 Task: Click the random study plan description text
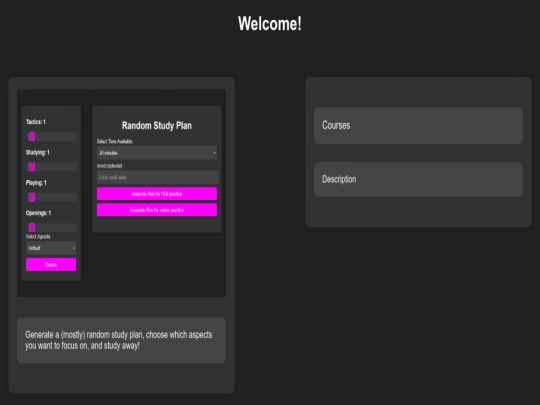(119, 340)
